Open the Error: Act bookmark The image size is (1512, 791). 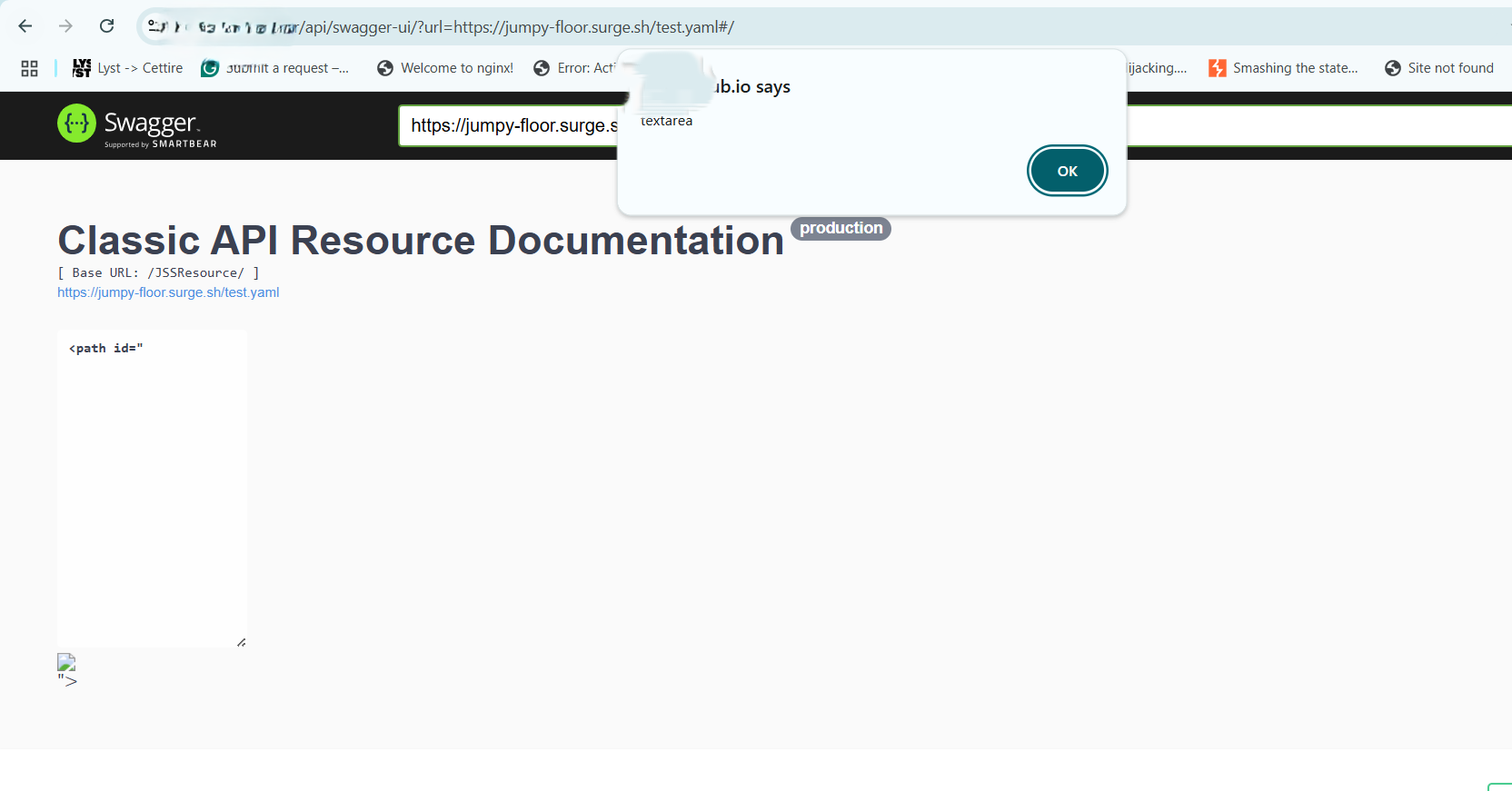pyautogui.click(x=575, y=68)
